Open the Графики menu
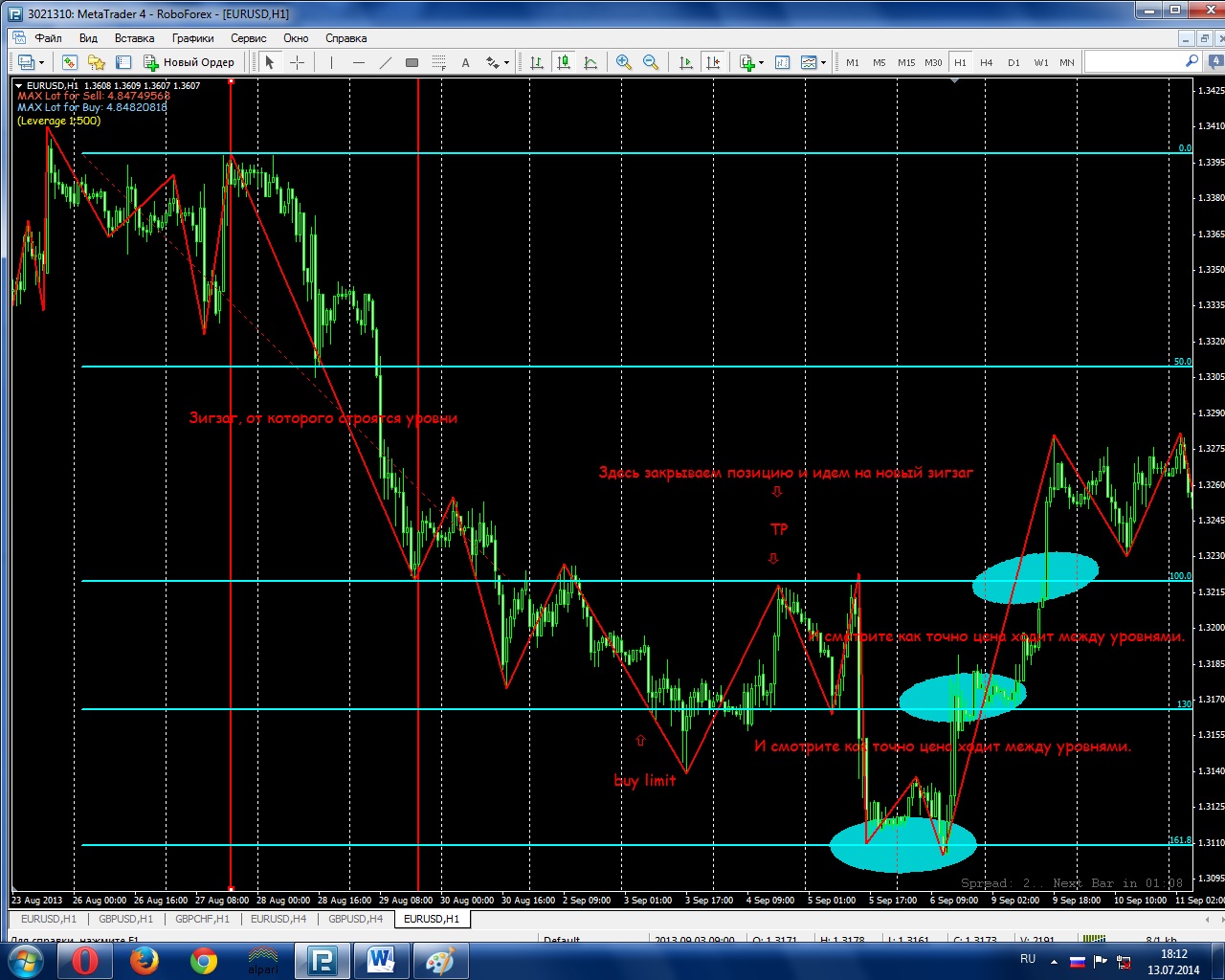Screen dimensions: 1225x980 (x=193, y=38)
